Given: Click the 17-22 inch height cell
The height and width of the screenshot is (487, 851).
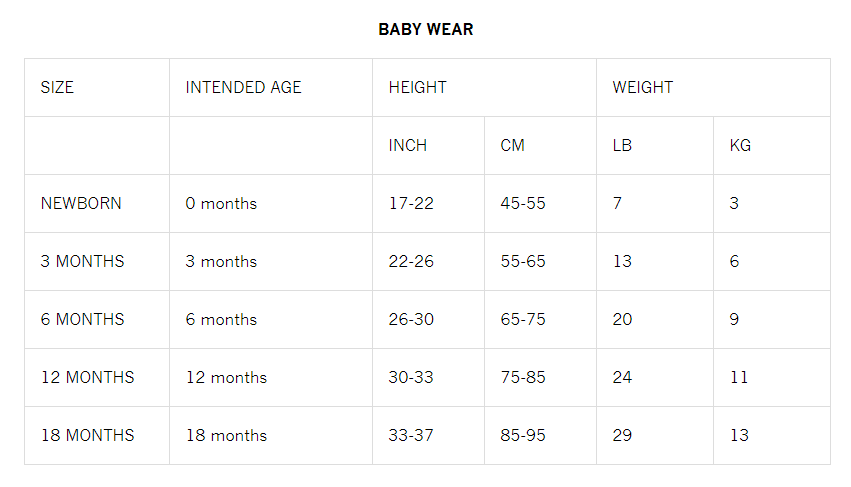Looking at the screenshot, I should pos(411,204).
